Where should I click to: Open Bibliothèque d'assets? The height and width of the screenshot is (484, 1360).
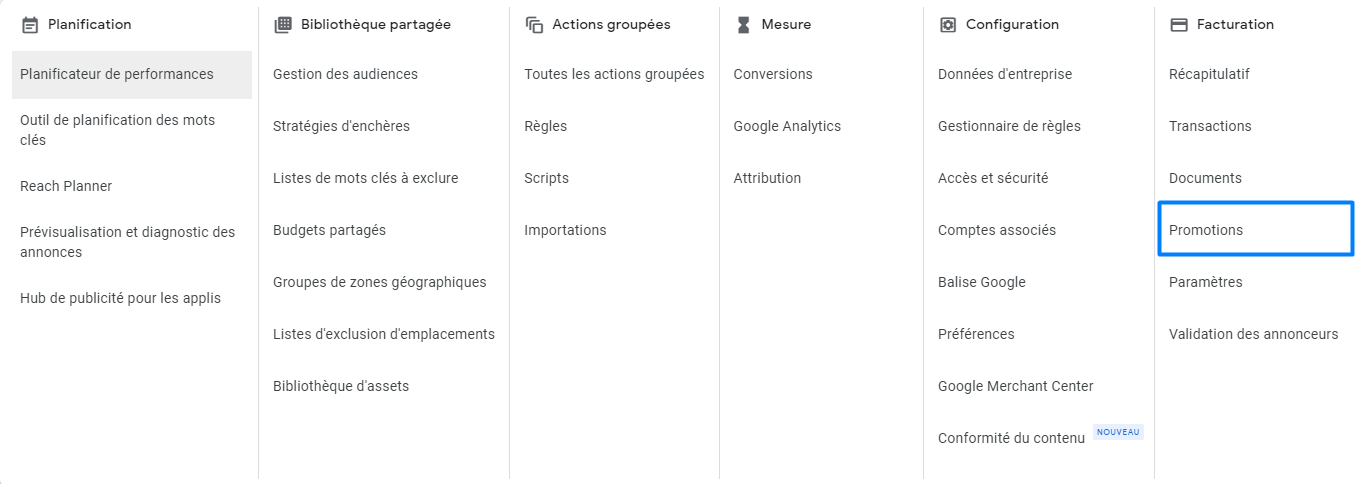point(341,386)
